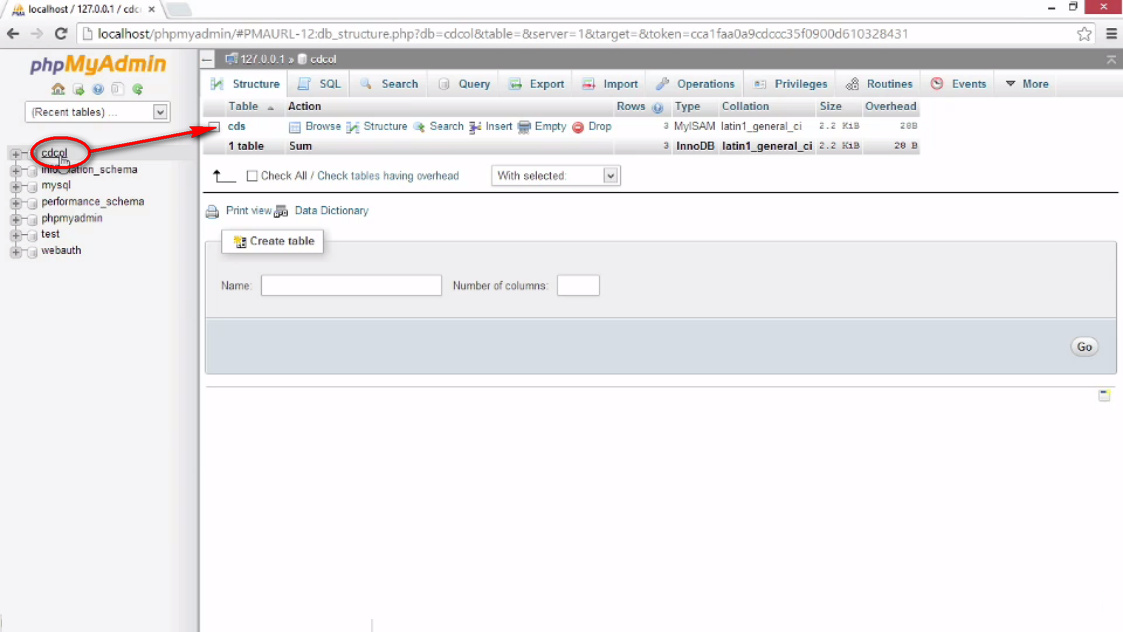Open the Data Dictionary for the cdcol database
This screenshot has height=632, width=1123.
pyautogui.click(x=331, y=211)
